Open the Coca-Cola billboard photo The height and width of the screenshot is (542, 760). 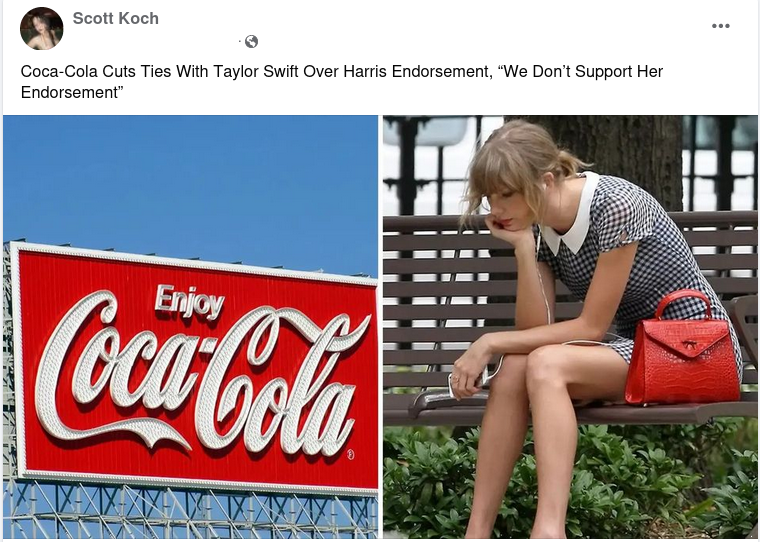(x=190, y=327)
